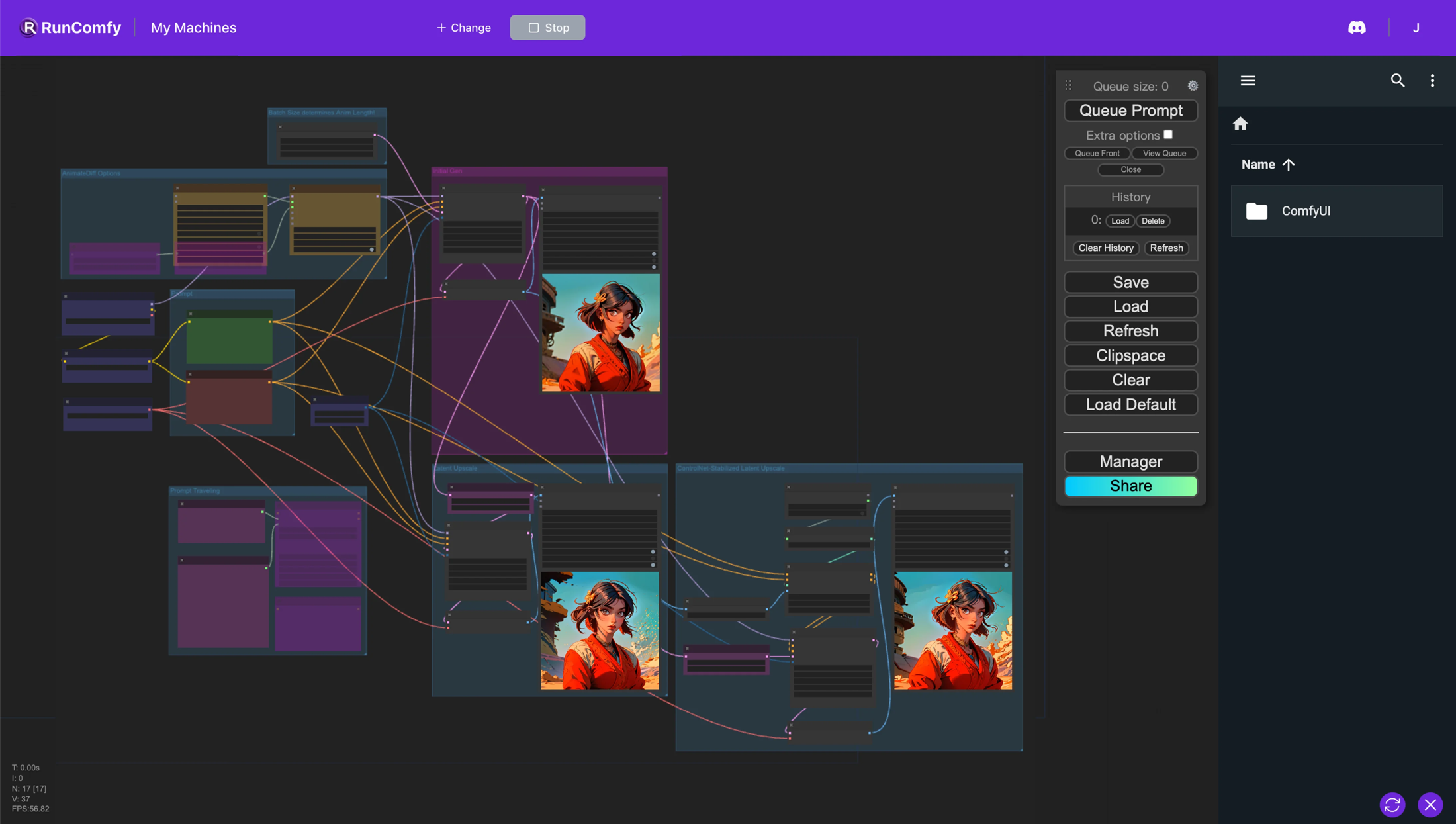Image resolution: width=1456 pixels, height=824 pixels.
Task: Click Load Default workflow
Action: (x=1130, y=404)
